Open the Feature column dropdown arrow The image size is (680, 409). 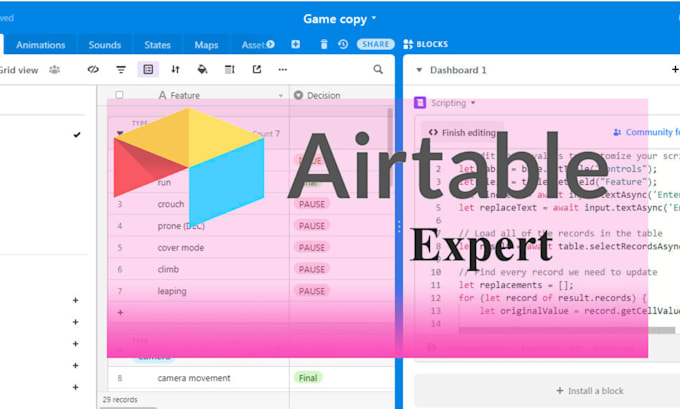(x=281, y=95)
